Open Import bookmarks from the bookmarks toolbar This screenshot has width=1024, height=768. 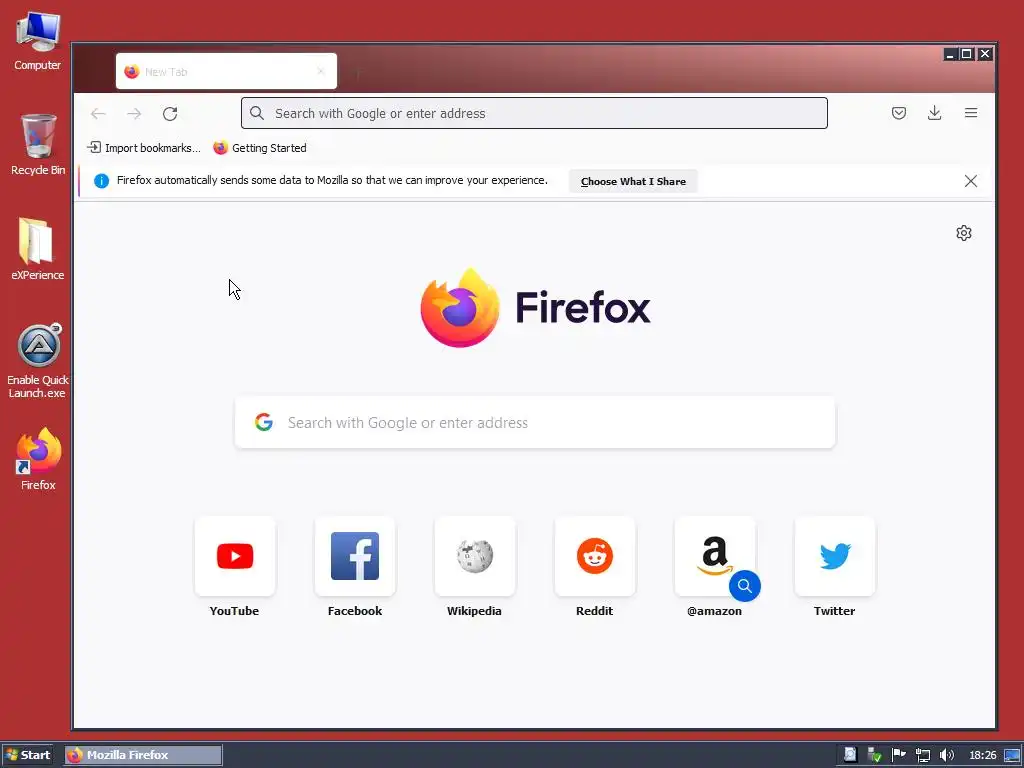(144, 148)
